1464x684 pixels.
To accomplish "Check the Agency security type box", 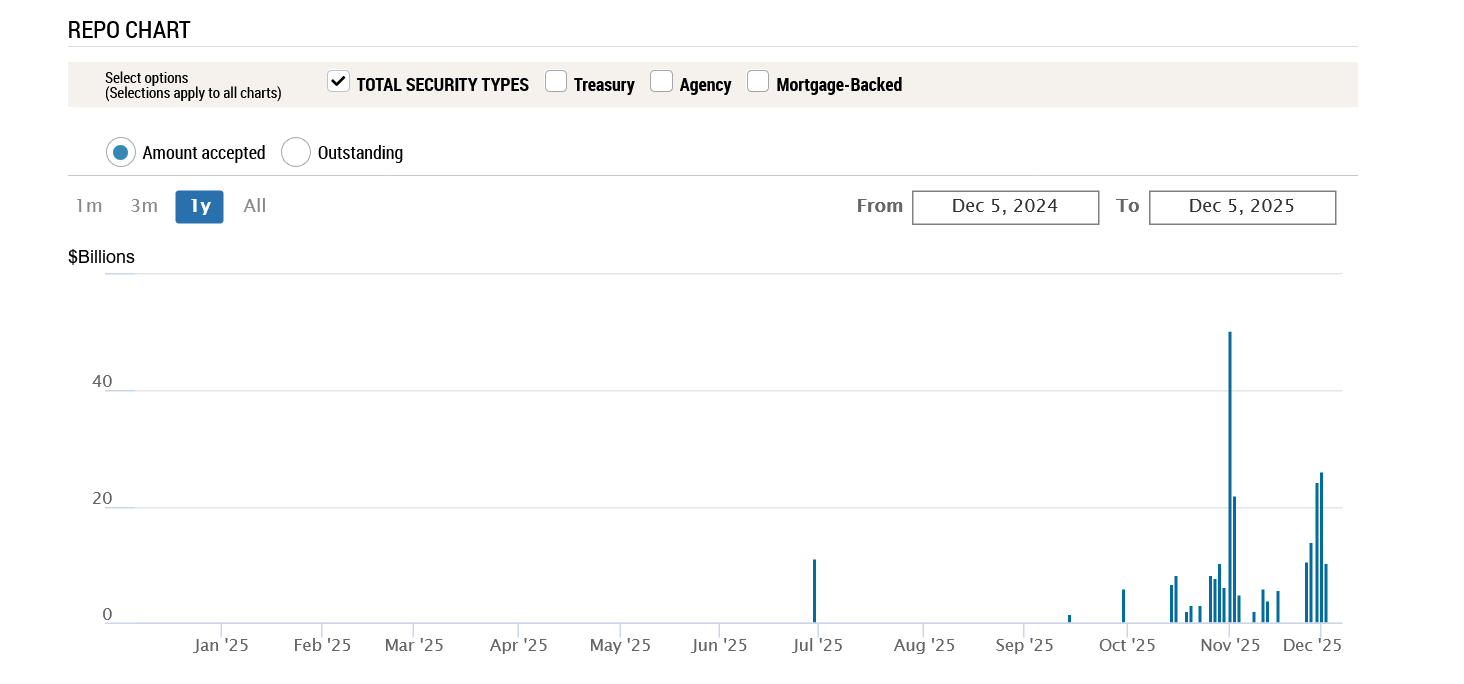I will pos(661,82).
